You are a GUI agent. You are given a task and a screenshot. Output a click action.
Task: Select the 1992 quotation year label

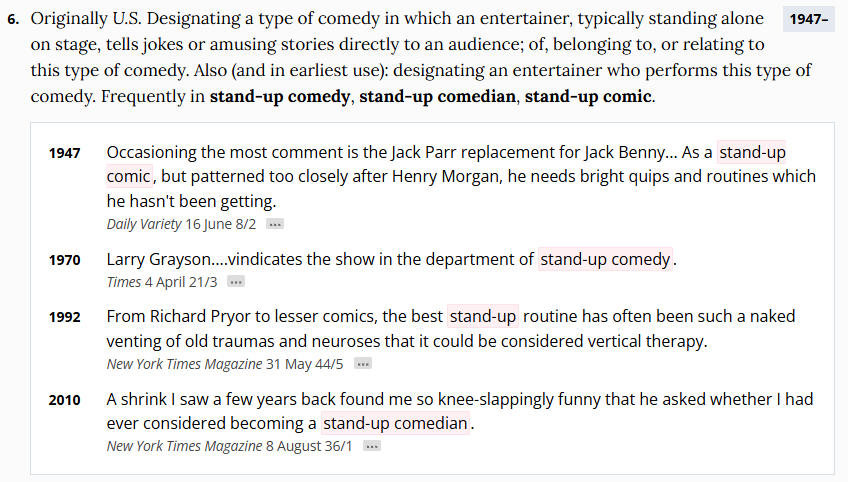(x=65, y=317)
